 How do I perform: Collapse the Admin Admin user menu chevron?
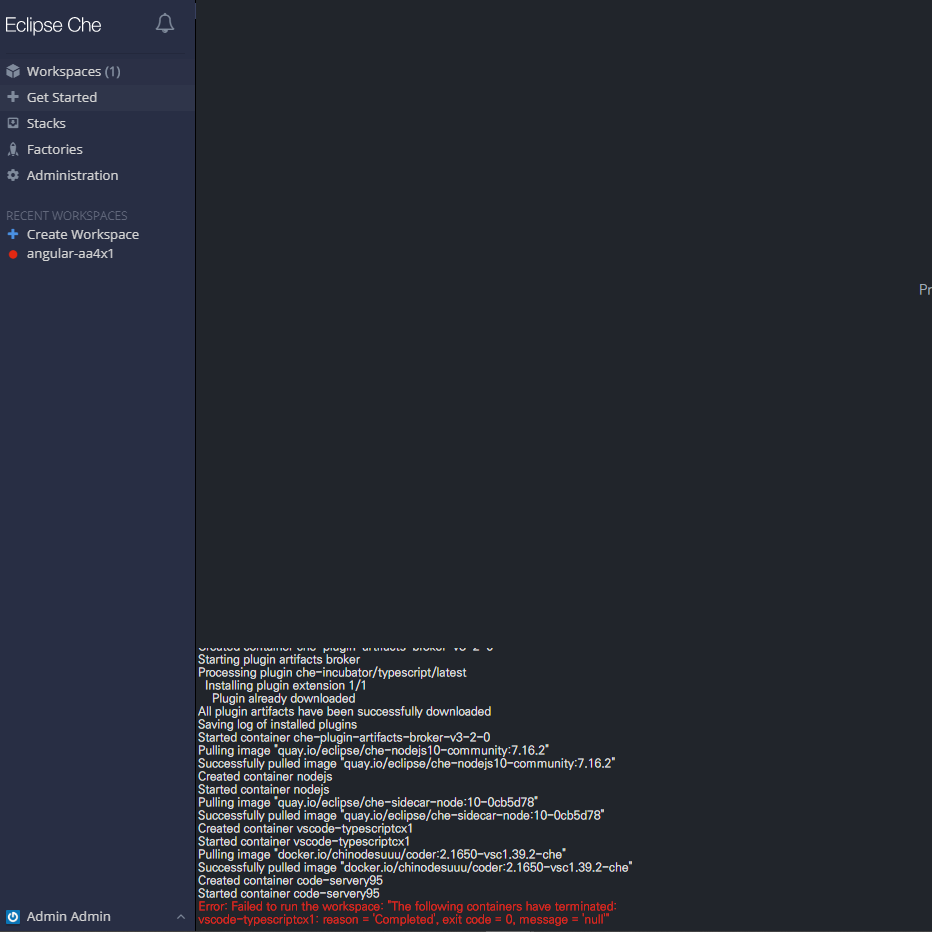pos(180,916)
